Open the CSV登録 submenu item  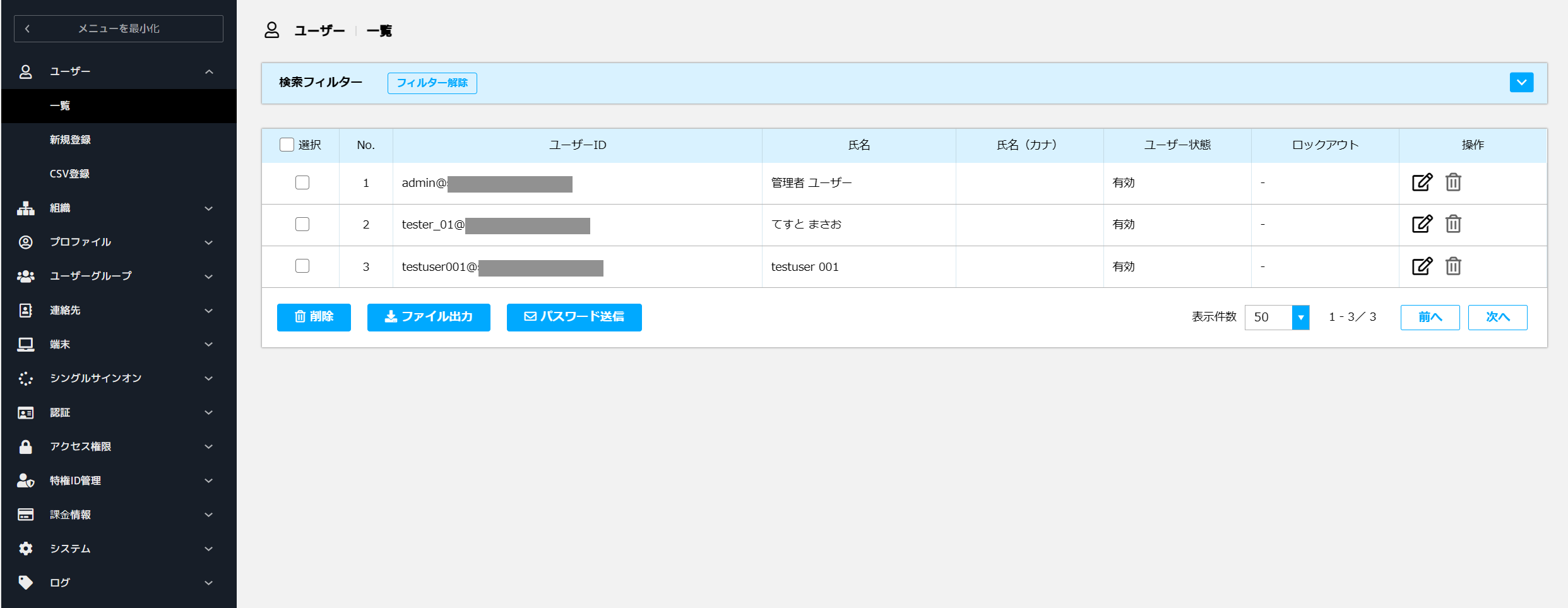pos(119,174)
